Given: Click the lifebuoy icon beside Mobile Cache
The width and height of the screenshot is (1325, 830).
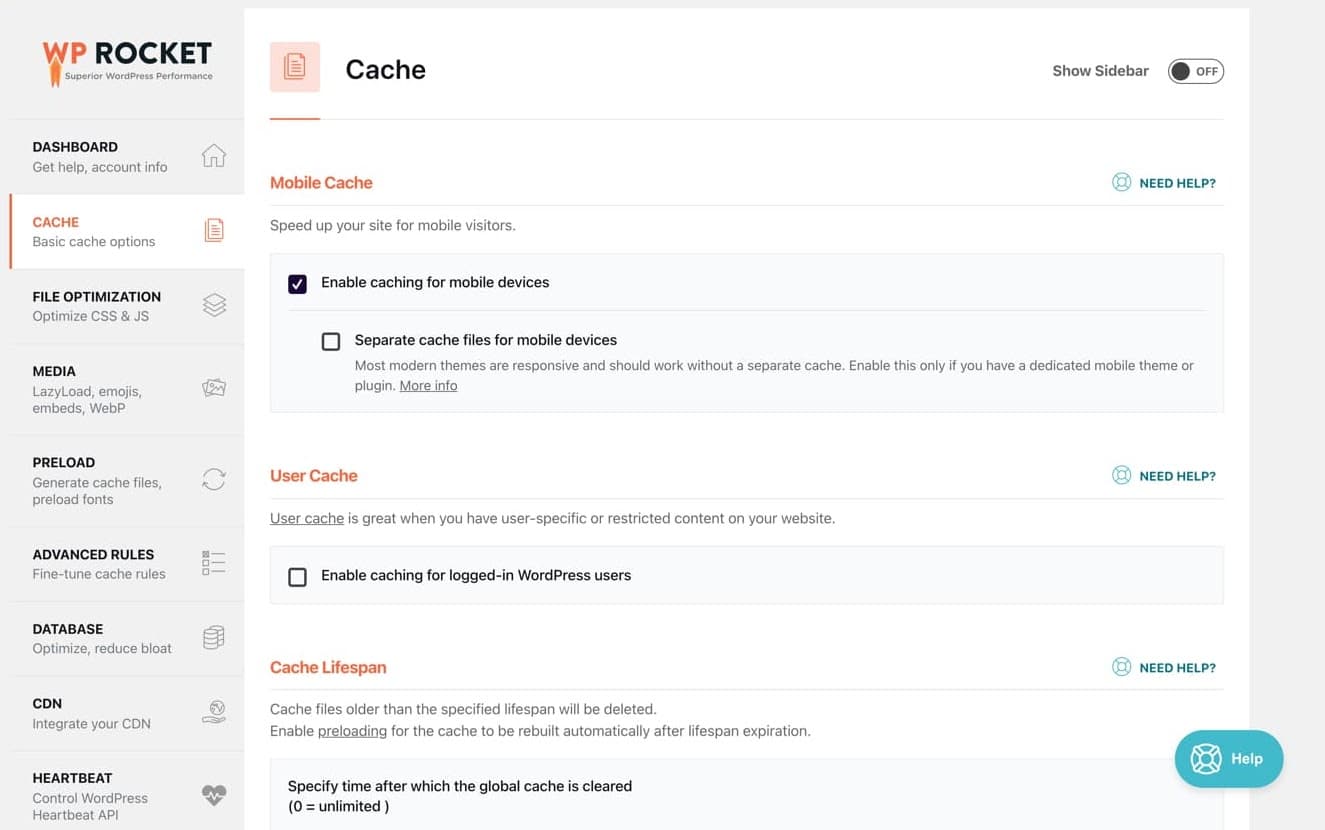Looking at the screenshot, I should click(1121, 182).
